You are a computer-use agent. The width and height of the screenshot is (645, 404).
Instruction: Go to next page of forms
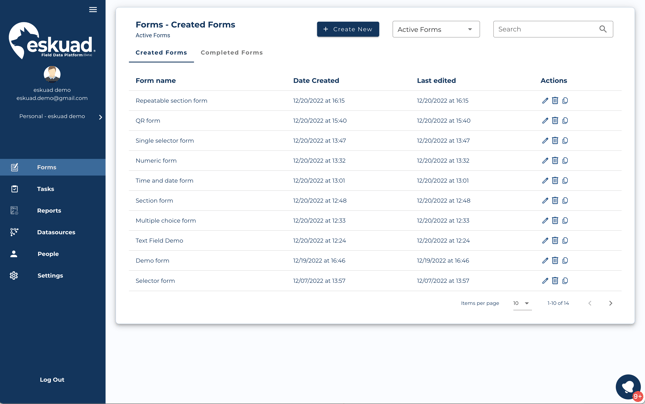click(611, 303)
